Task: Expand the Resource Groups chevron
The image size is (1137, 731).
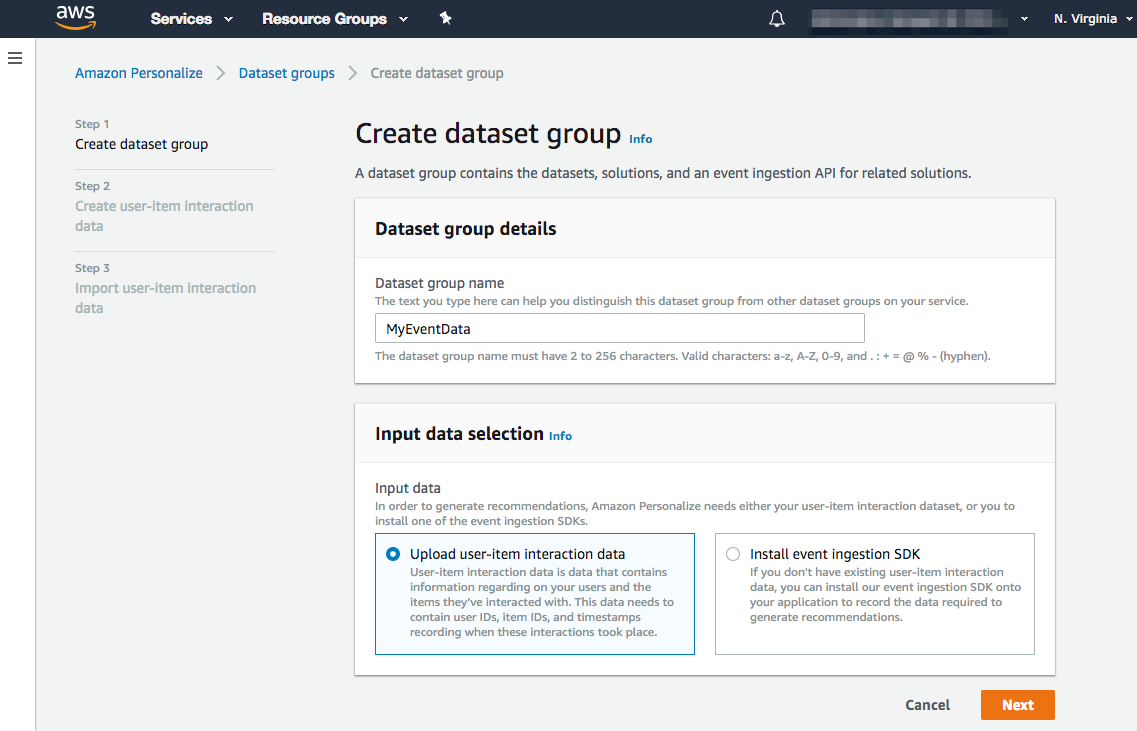Action: pyautogui.click(x=404, y=18)
